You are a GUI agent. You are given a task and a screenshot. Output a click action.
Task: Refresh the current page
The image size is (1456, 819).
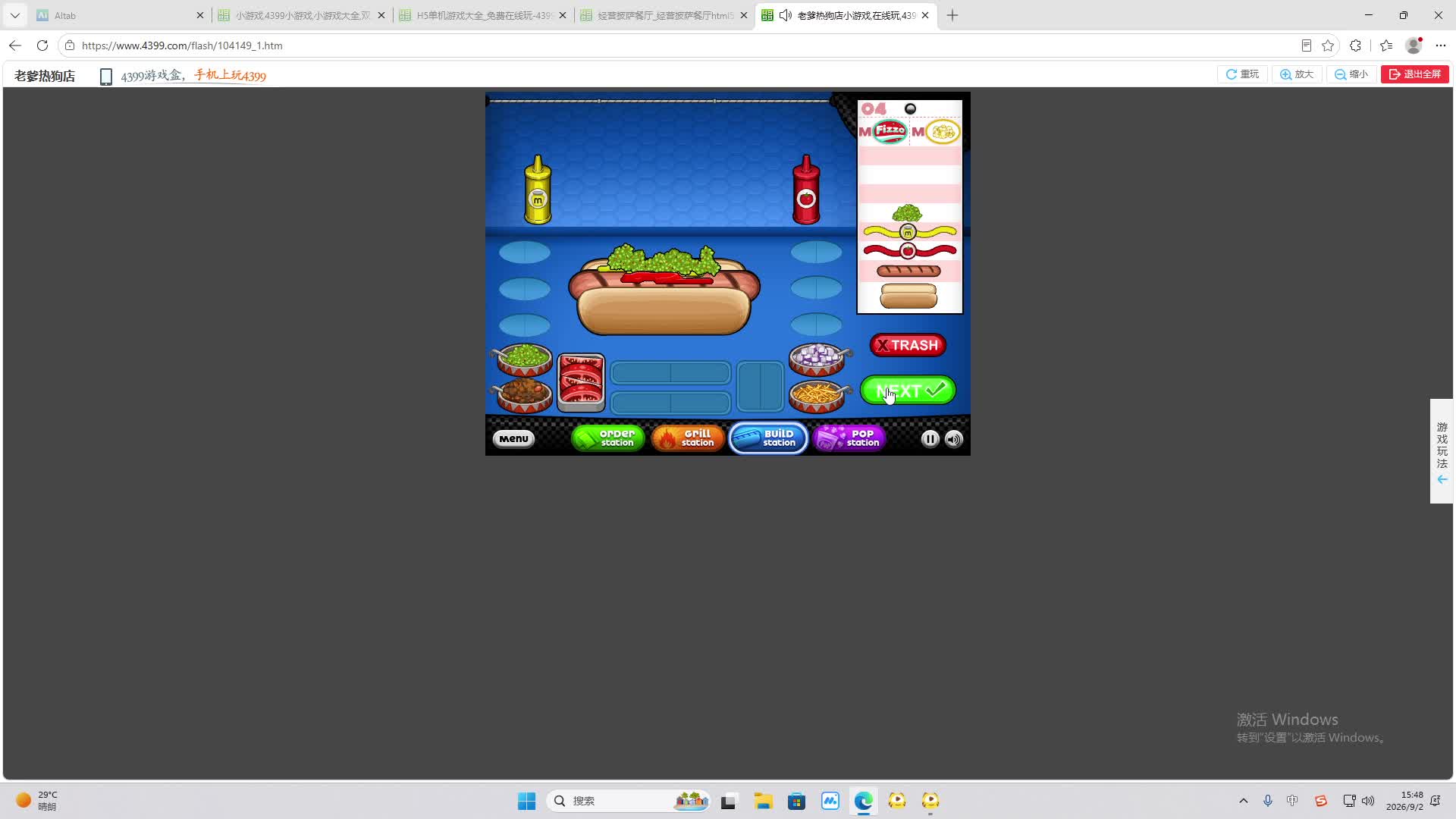[x=42, y=45]
